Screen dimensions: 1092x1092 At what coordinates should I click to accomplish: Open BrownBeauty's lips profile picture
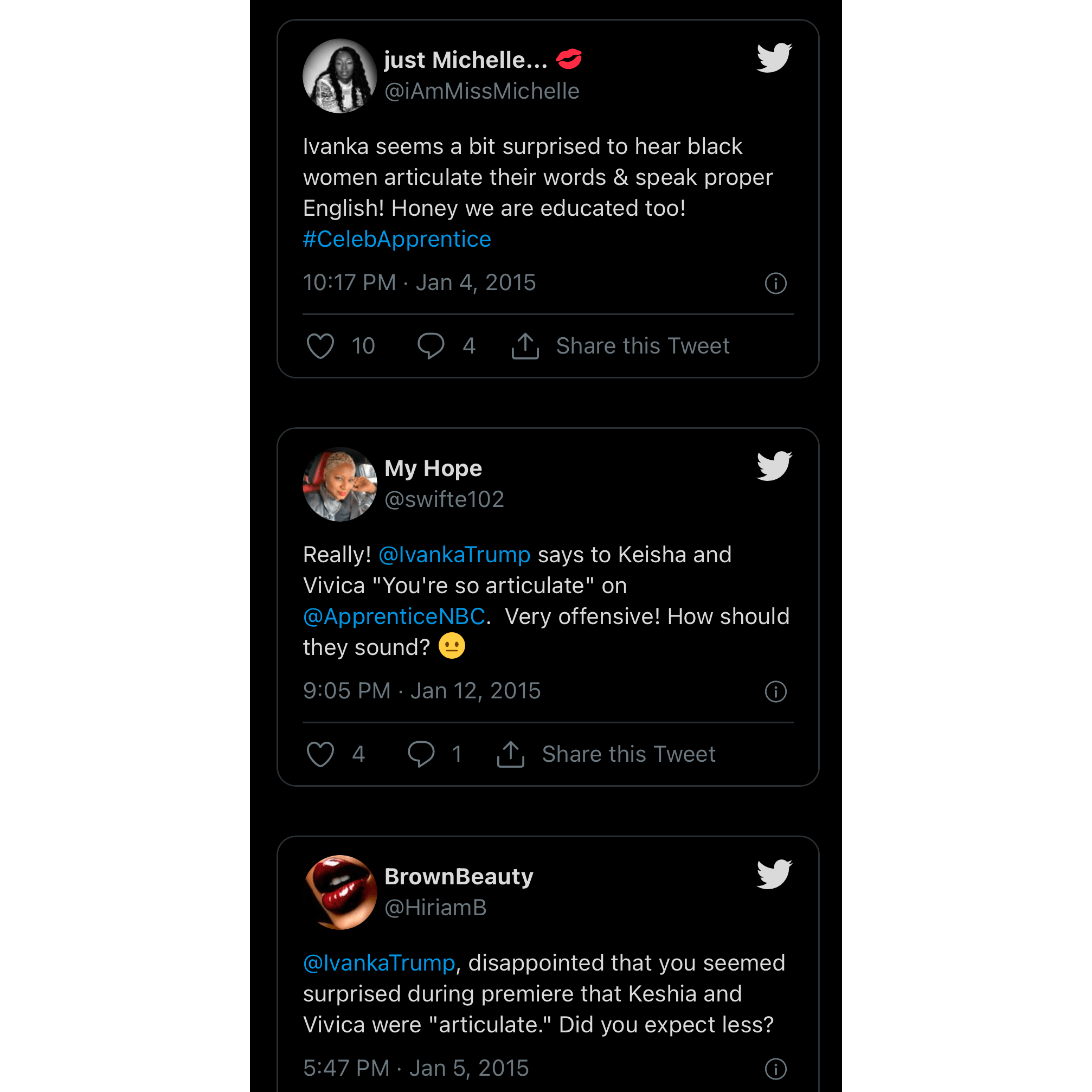click(340, 892)
